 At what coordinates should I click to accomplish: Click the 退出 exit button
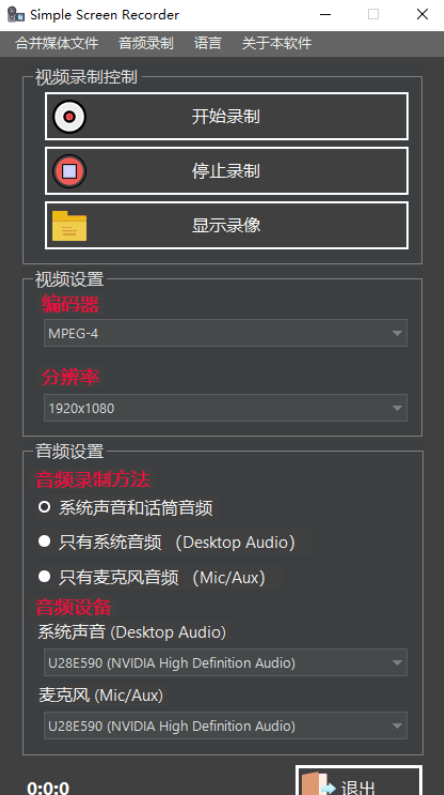(x=359, y=781)
